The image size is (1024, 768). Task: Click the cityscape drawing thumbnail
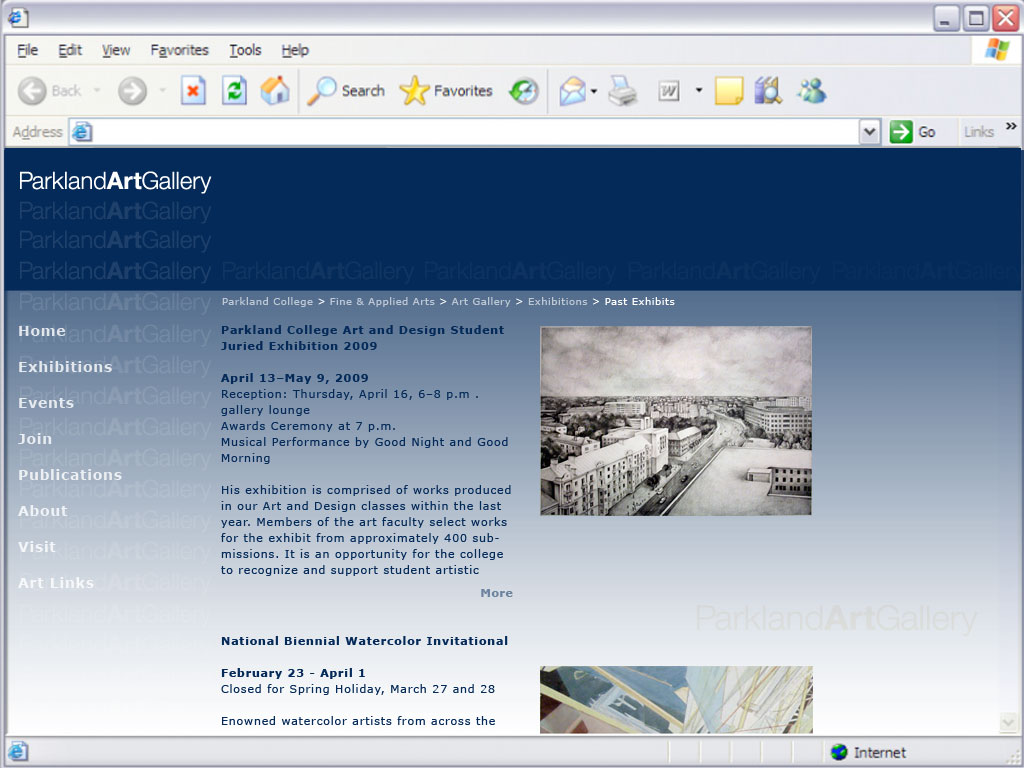(676, 421)
